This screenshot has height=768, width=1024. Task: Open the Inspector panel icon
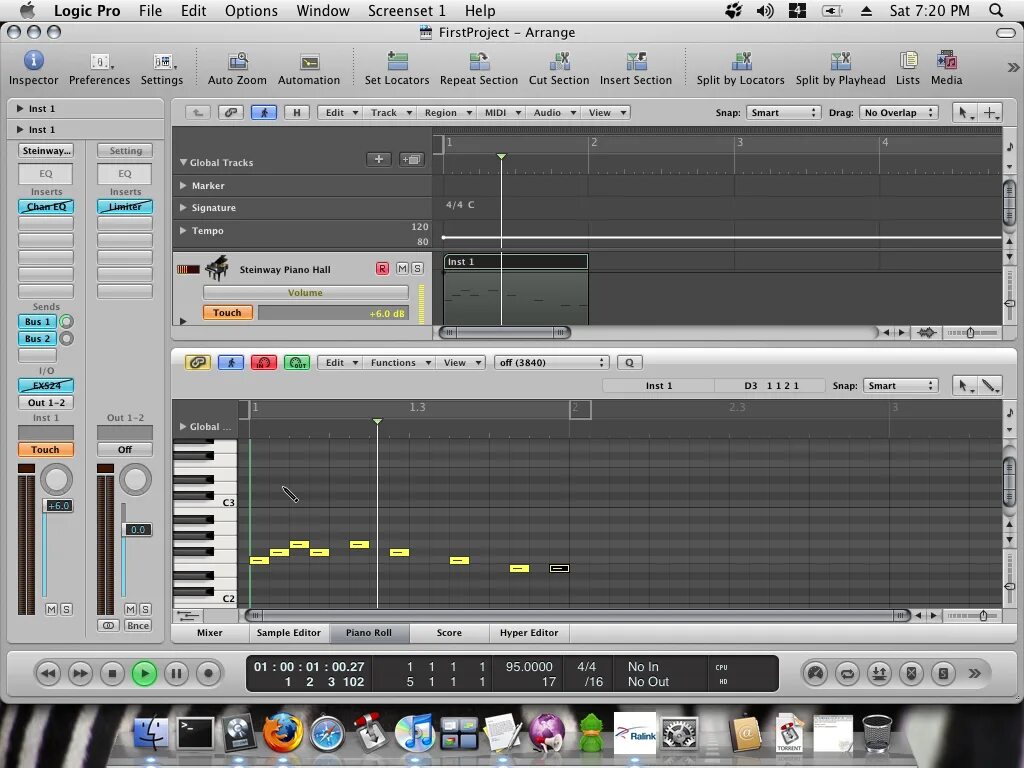33,61
